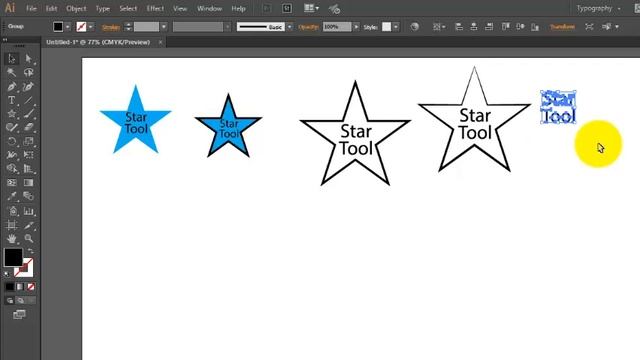The height and width of the screenshot is (360, 640).
Task: Select the Selection tool (black arrow)
Action: tap(11, 59)
